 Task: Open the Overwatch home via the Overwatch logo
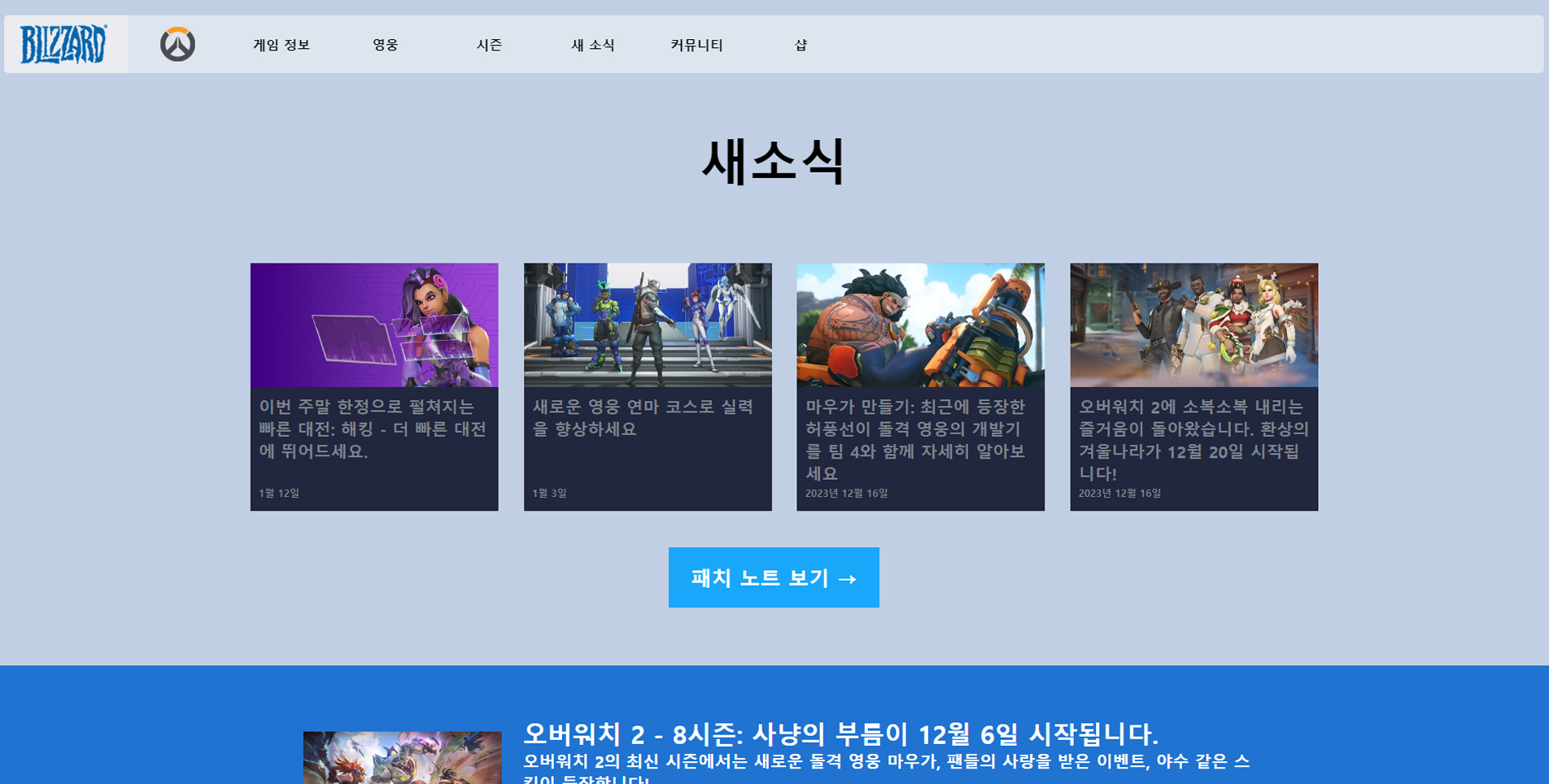[x=179, y=46]
